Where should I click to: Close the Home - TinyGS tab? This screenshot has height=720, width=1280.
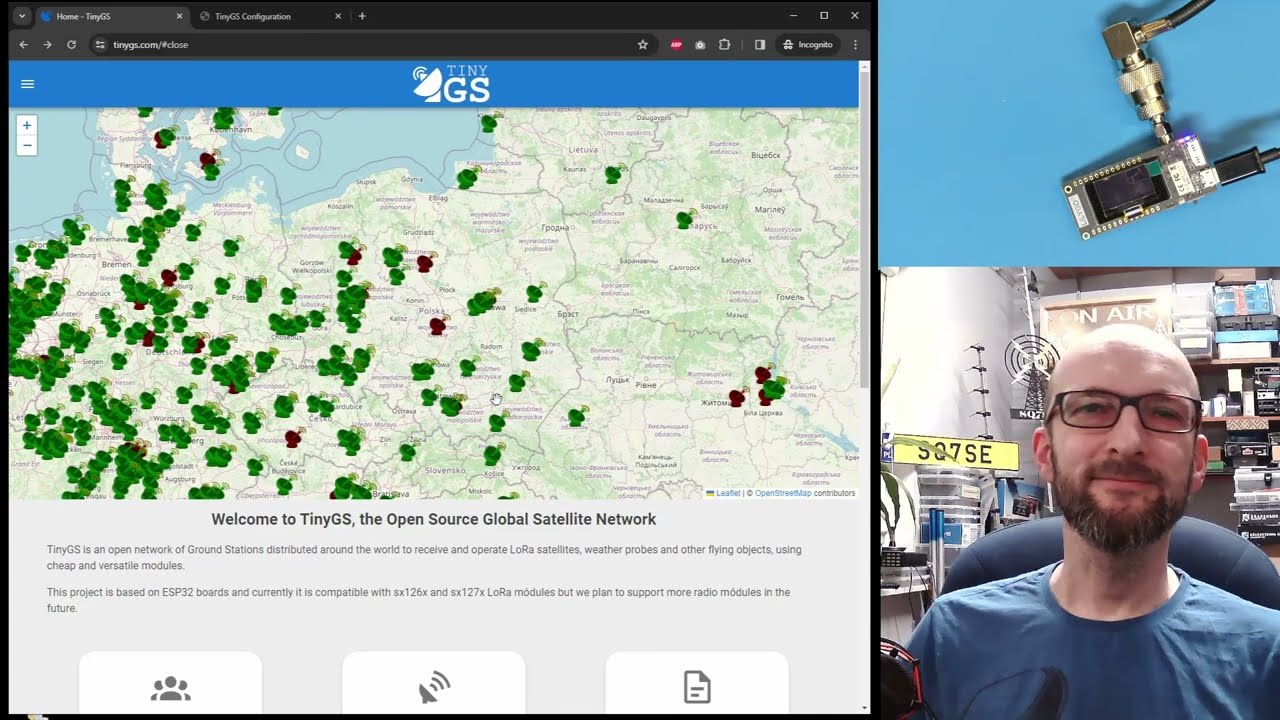[x=179, y=16]
